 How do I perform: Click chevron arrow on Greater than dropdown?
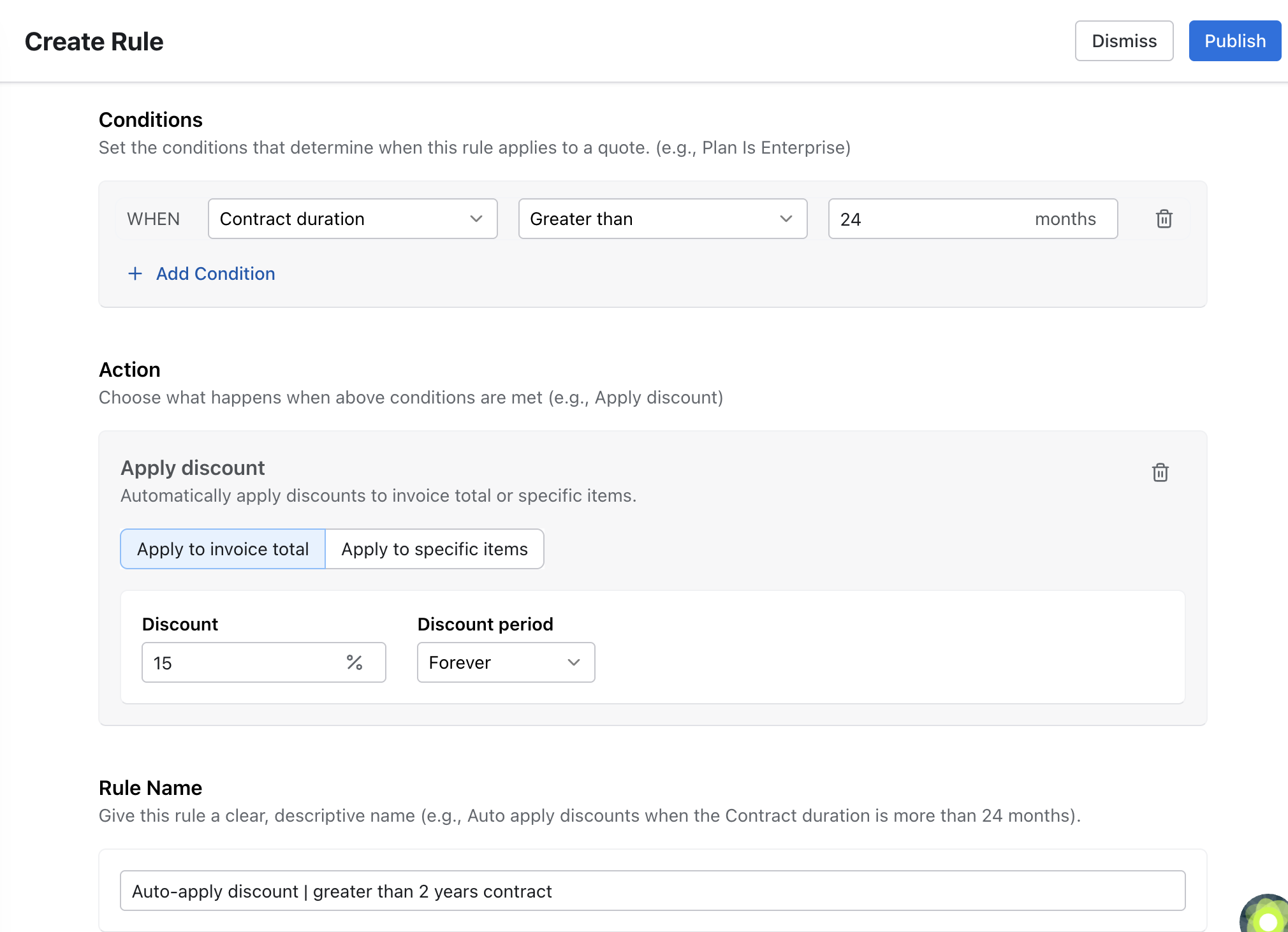click(x=786, y=219)
